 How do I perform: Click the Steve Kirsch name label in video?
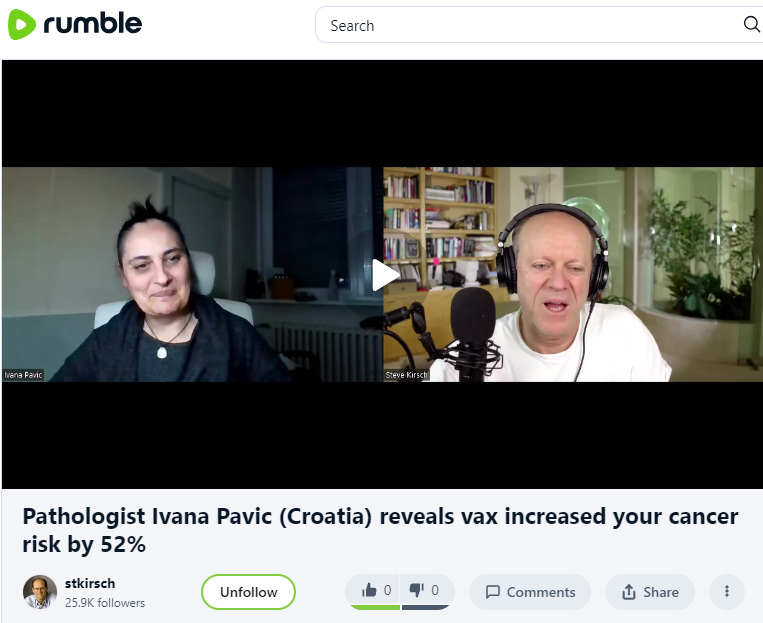[406, 375]
